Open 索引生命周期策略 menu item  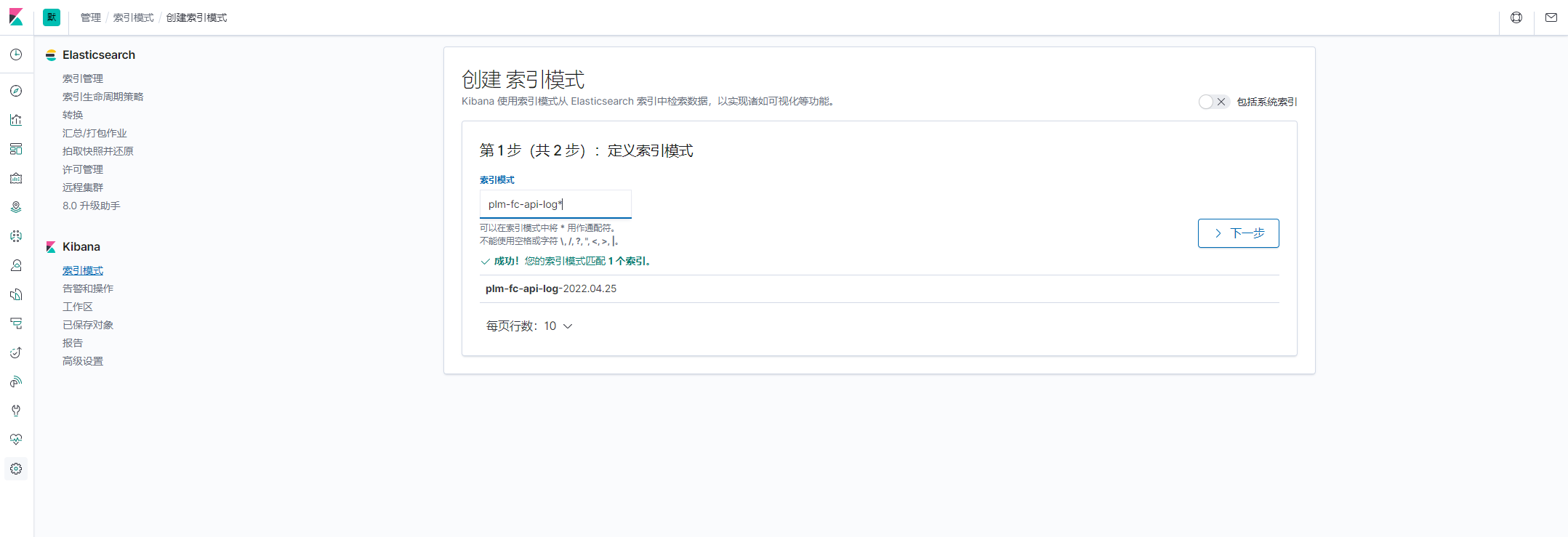103,97
